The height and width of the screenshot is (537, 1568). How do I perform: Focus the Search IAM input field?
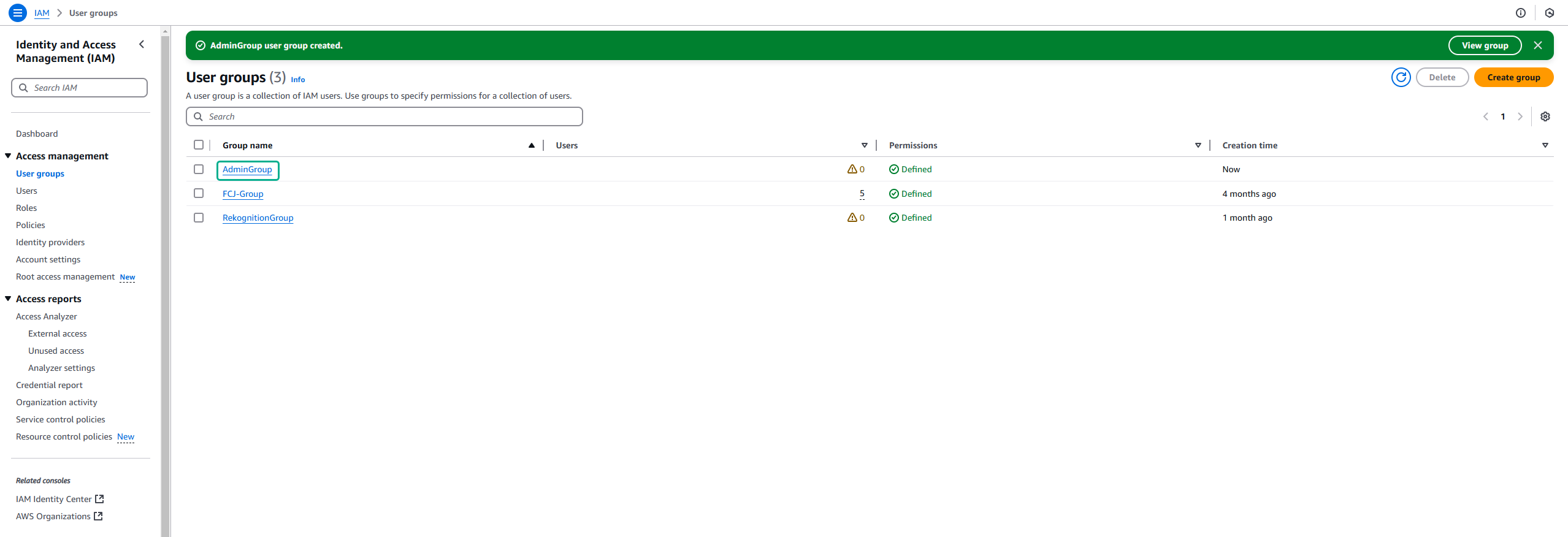tap(79, 88)
